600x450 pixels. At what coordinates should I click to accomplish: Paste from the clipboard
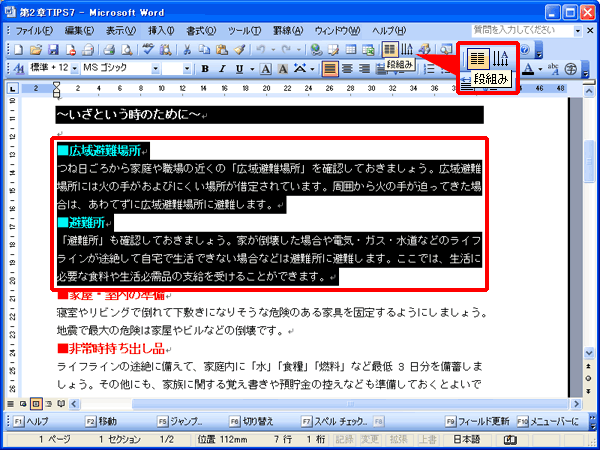222,50
